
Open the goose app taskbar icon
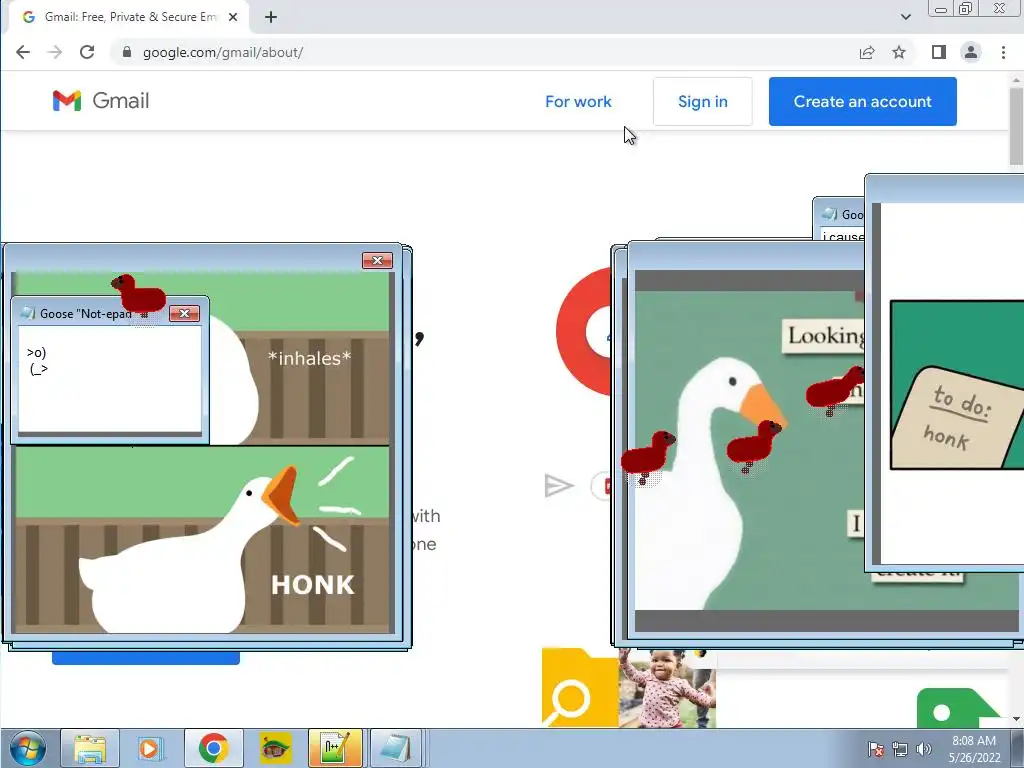[x=275, y=748]
